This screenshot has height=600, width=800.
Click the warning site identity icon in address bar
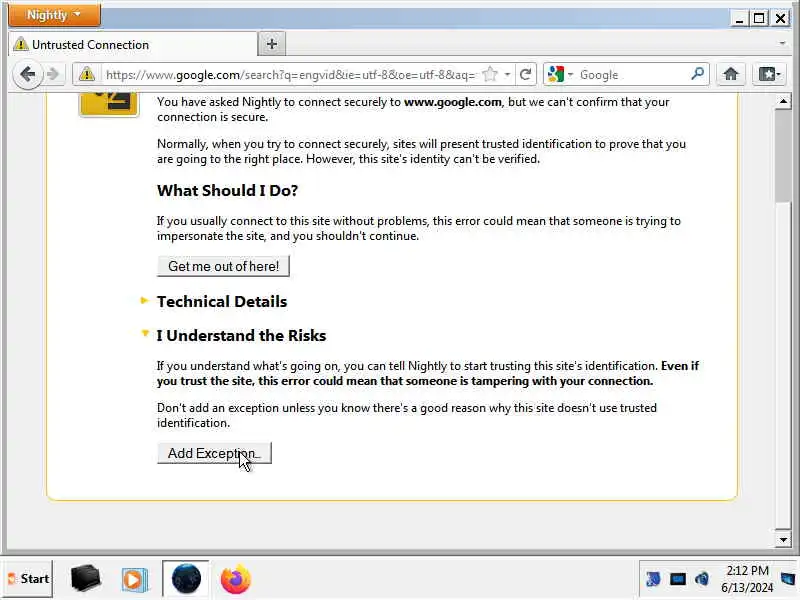pos(87,74)
